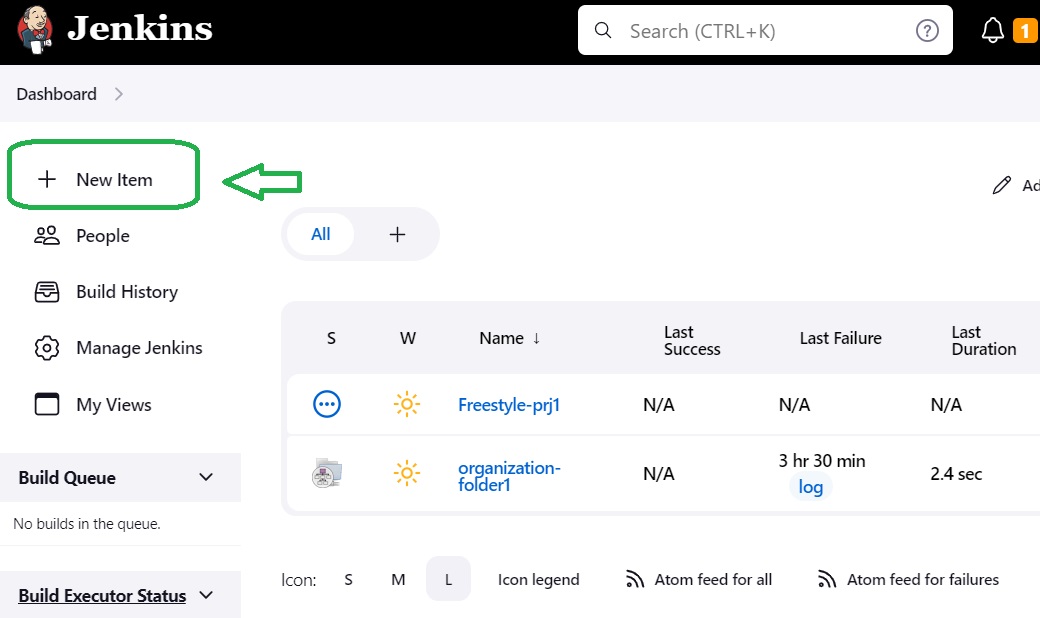Screen dimensions: 1040x618
Task: Sort by Last Duration column header
Action: pyautogui.click(x=984, y=340)
